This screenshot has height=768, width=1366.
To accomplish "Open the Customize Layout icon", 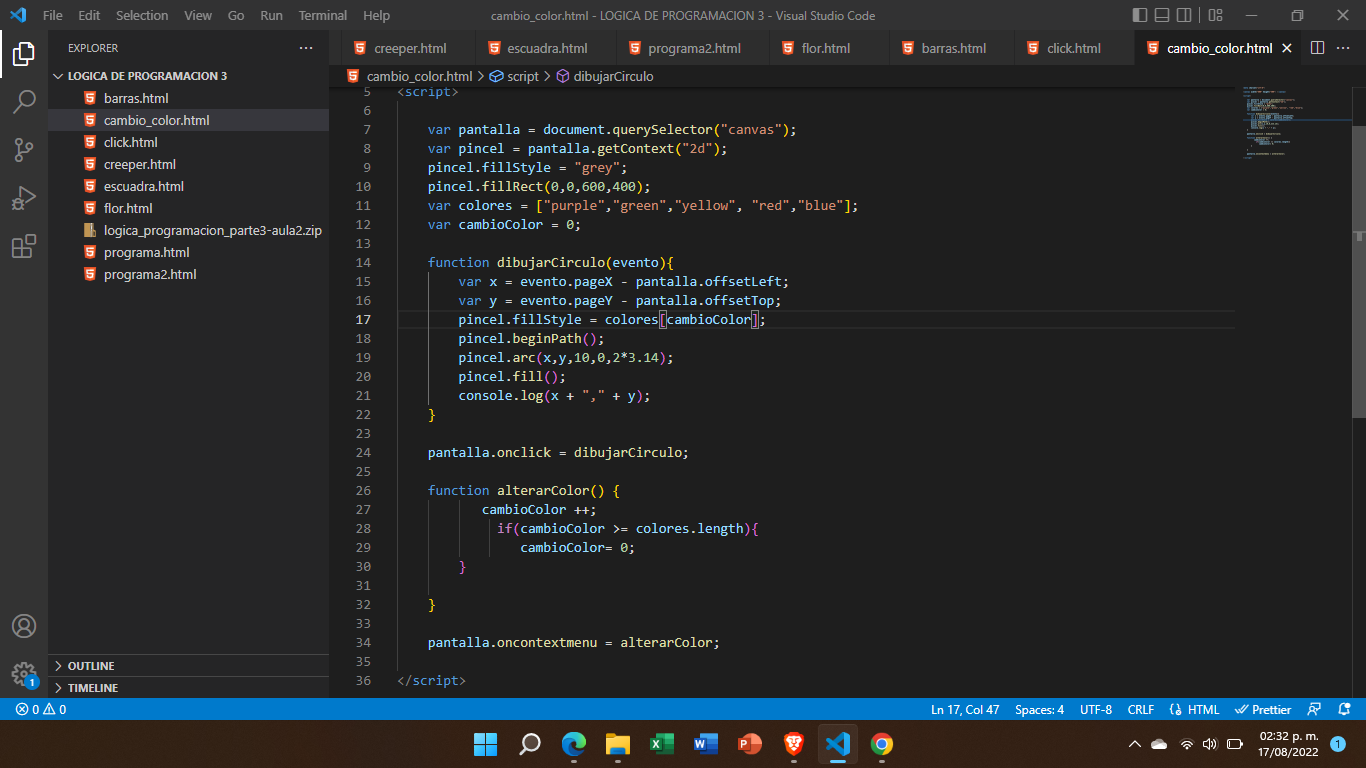I will pos(1215,15).
